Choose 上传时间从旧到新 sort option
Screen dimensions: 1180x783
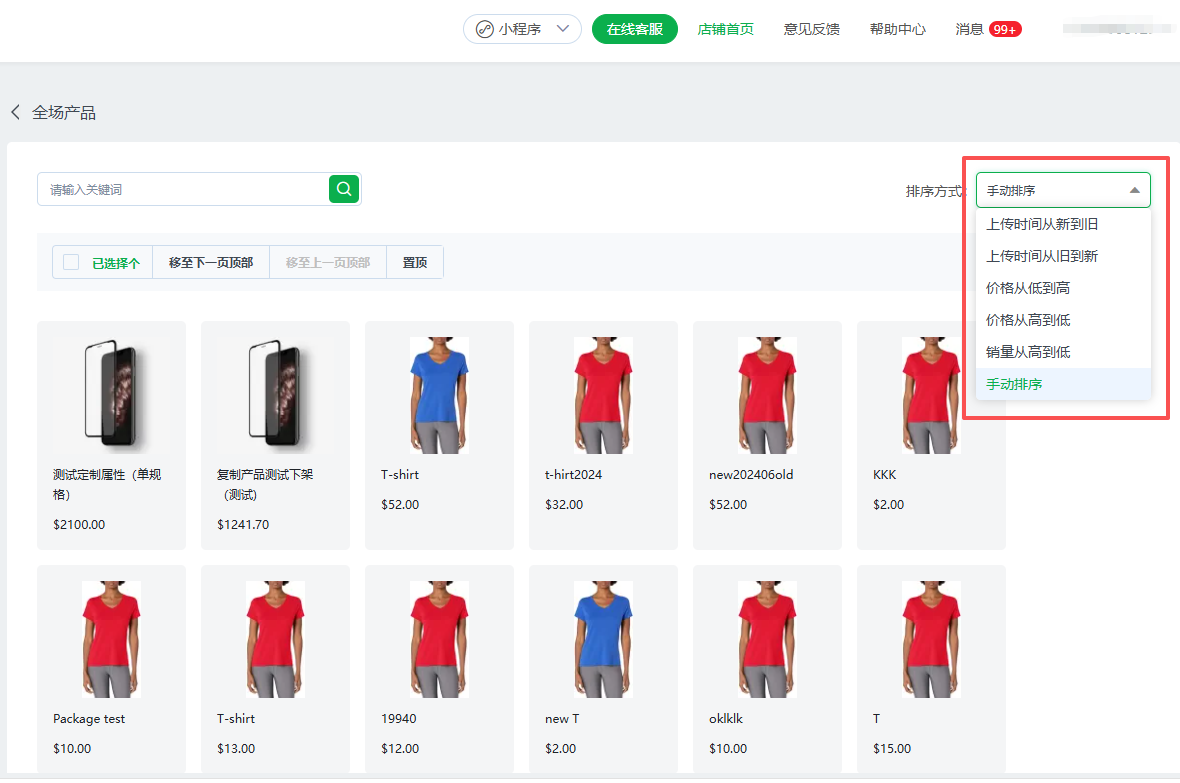click(x=1042, y=256)
